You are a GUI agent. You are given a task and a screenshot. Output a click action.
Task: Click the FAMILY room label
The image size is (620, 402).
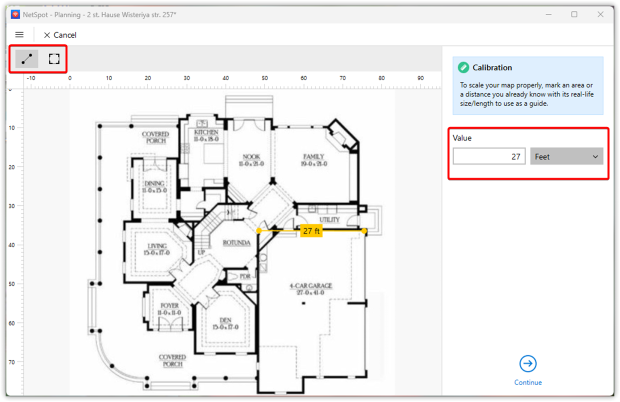coord(314,157)
